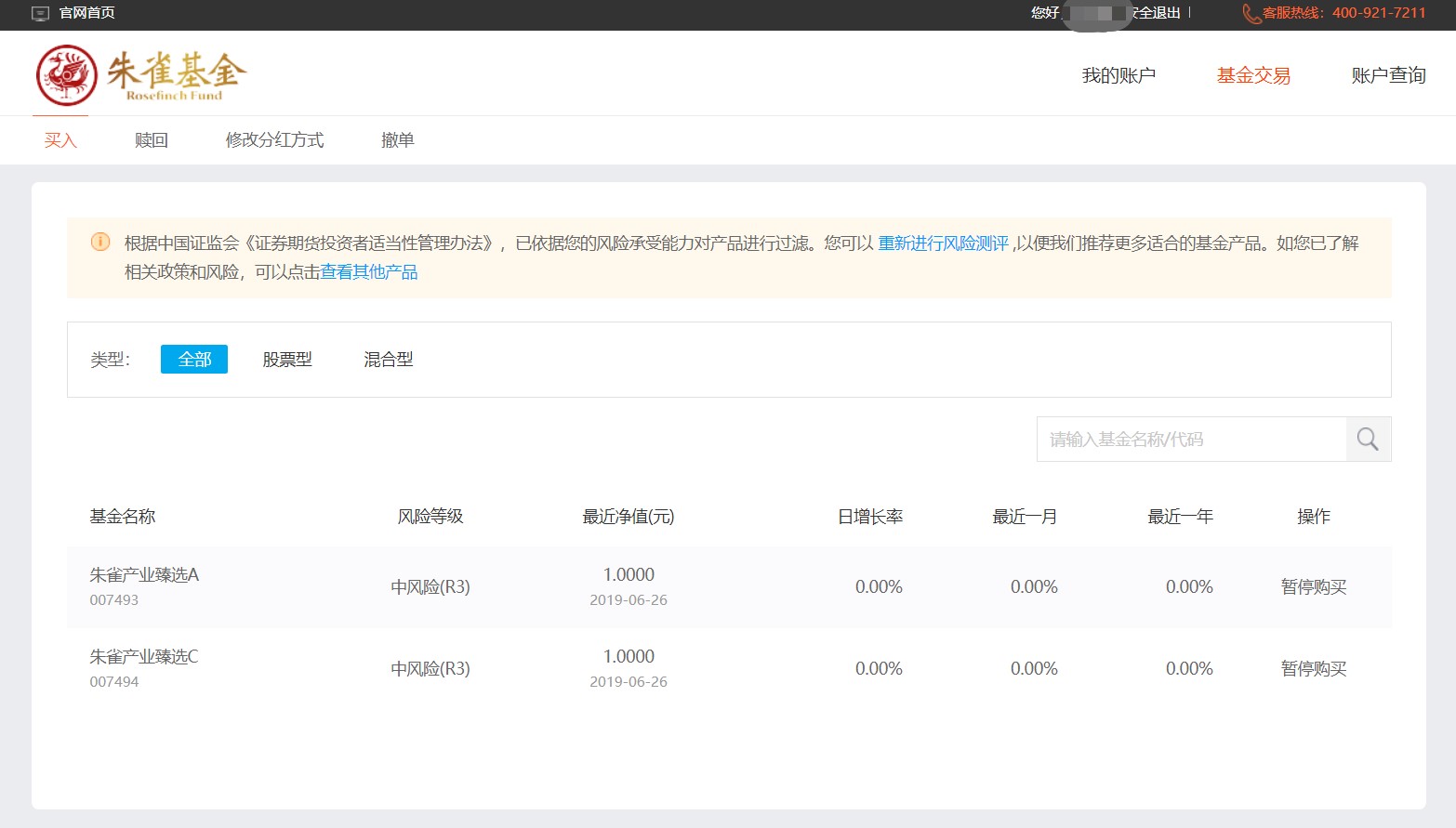Viewport: 1456px width, 828px height.
Task: Click the magnifier search icon button
Action: (1368, 440)
